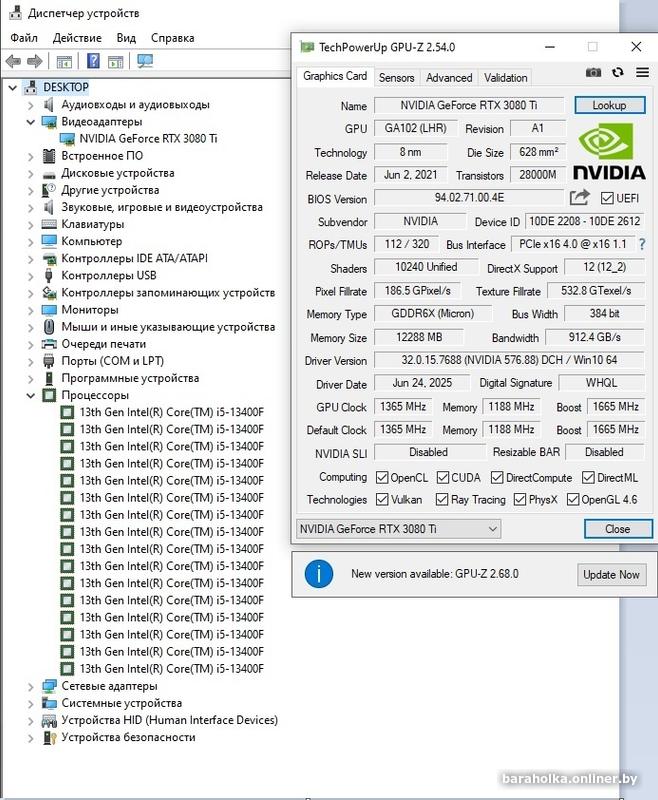Click the Клавиатуры keyboard icon
The height and width of the screenshot is (800, 658).
49,224
